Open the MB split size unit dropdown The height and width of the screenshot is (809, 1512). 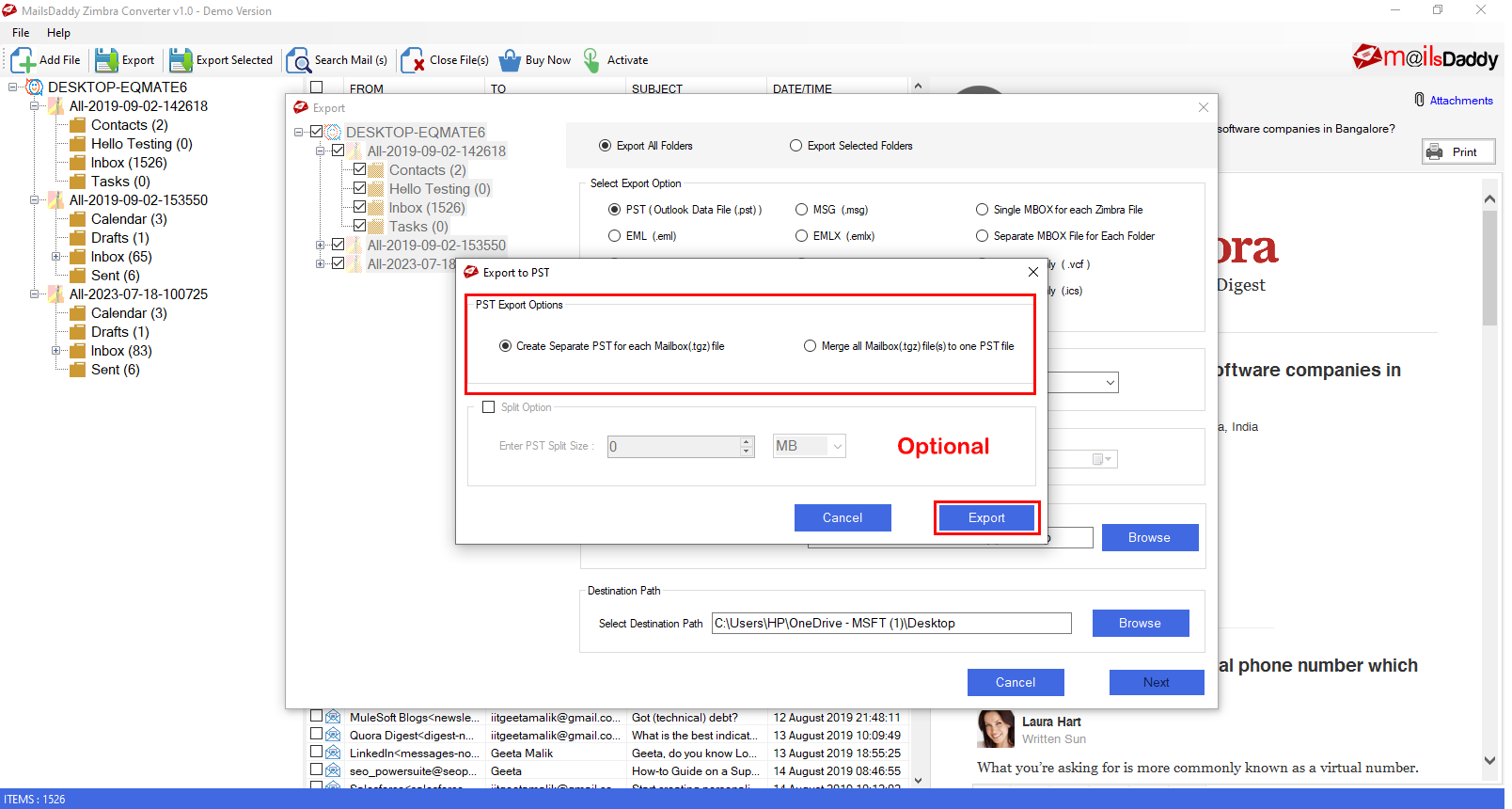[837, 446]
